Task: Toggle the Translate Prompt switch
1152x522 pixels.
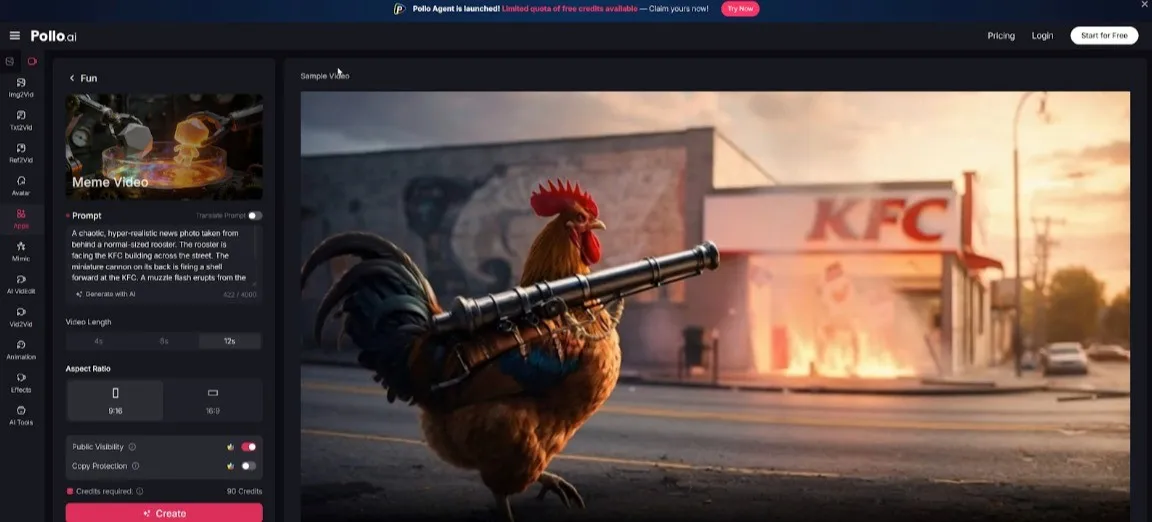Action: (x=254, y=215)
